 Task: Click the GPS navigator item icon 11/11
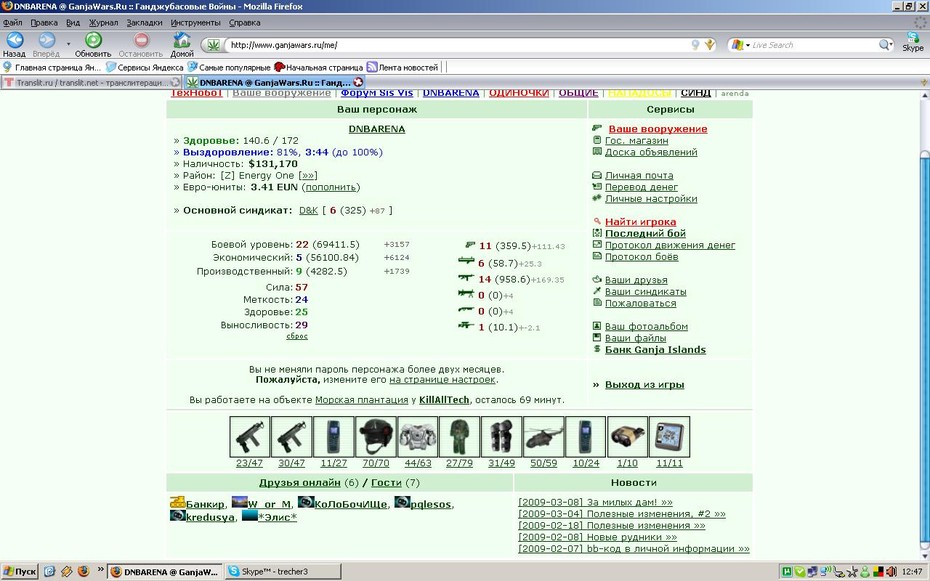(x=670, y=436)
